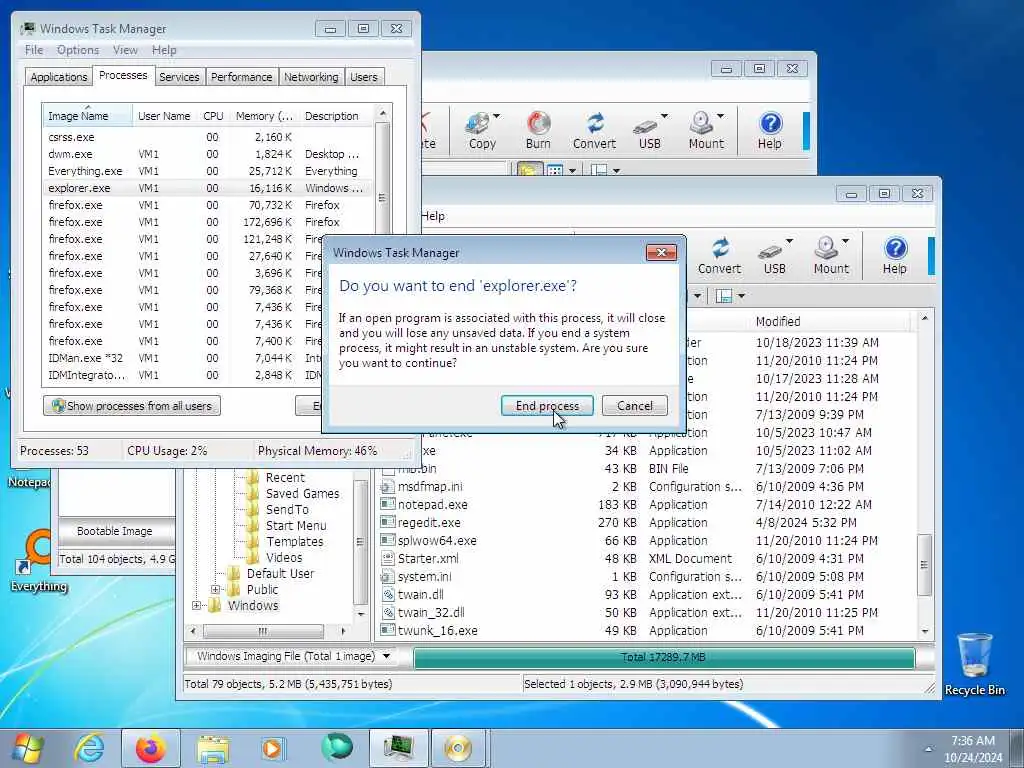1024x768 pixels.
Task: Switch to the Networking tab
Action: pos(311,77)
